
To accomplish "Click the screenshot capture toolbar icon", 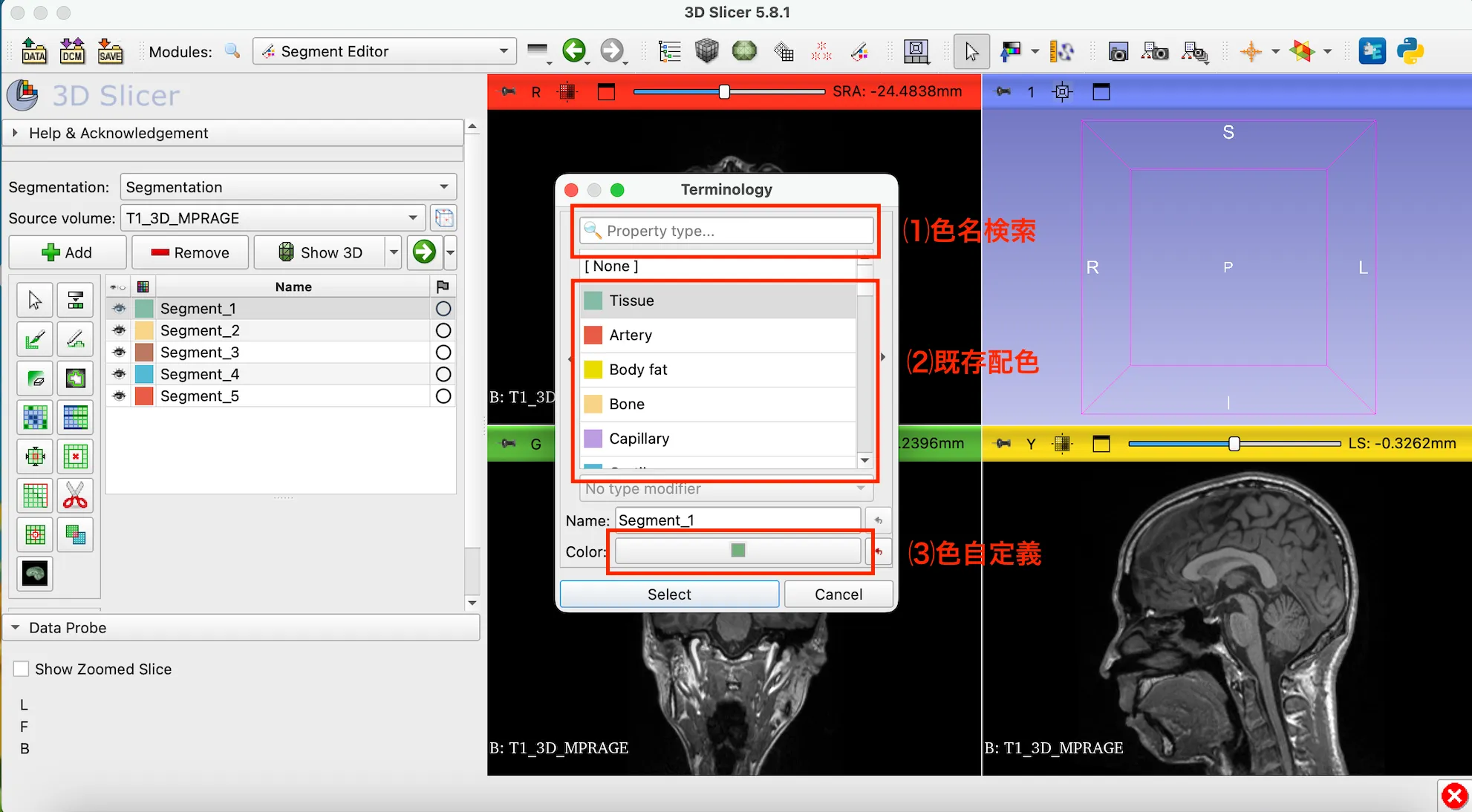I will point(1118,51).
